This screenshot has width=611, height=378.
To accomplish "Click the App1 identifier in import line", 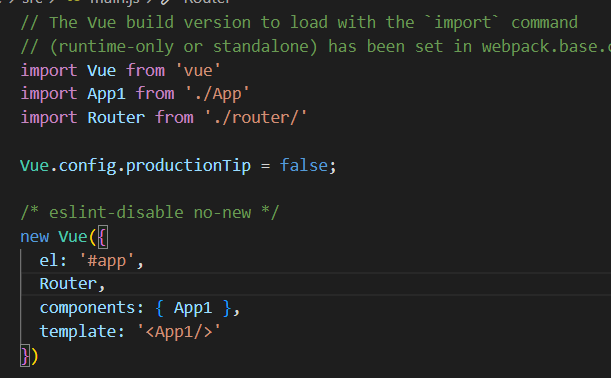I will 106,94.
